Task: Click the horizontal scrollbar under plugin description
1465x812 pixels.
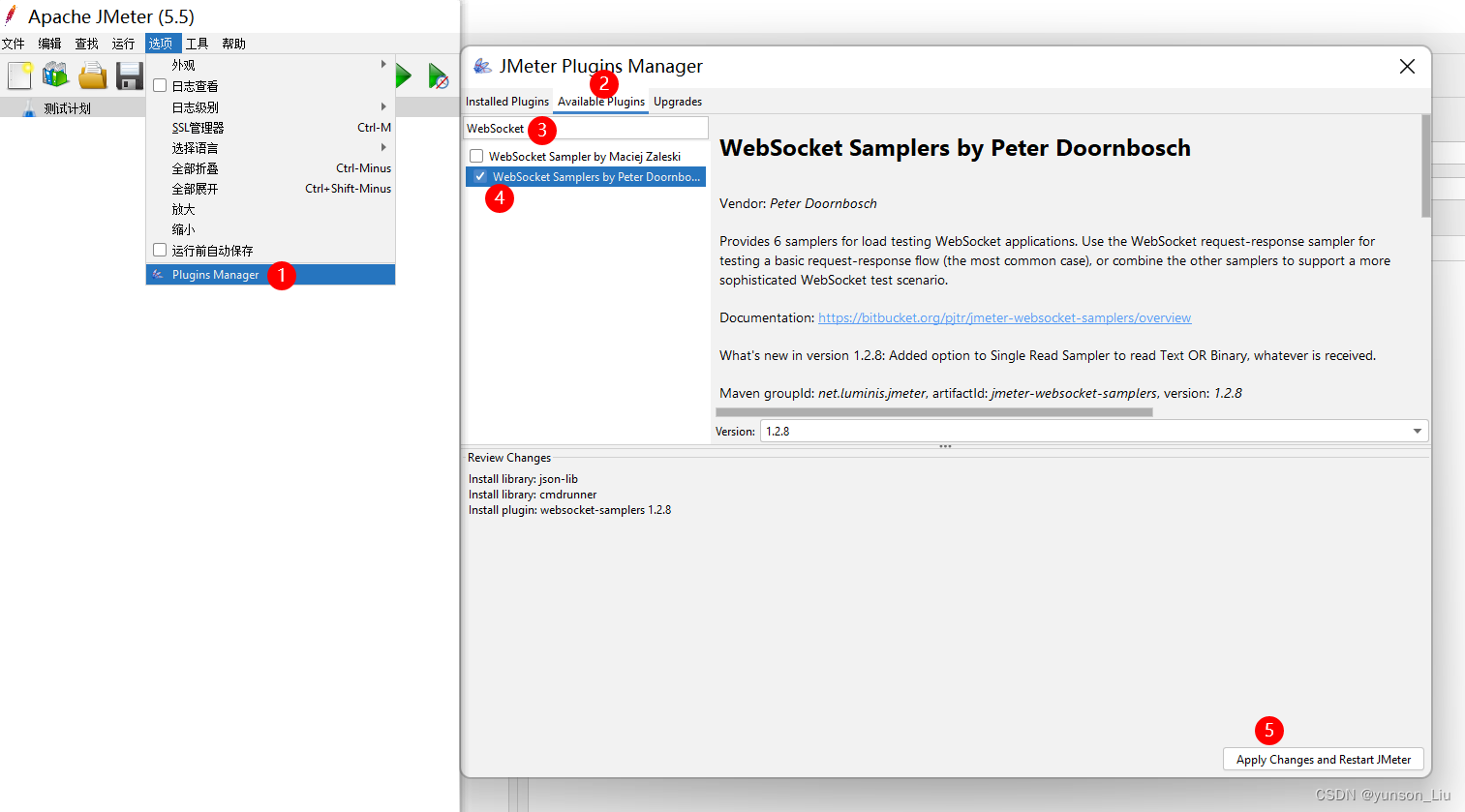Action: click(x=933, y=412)
